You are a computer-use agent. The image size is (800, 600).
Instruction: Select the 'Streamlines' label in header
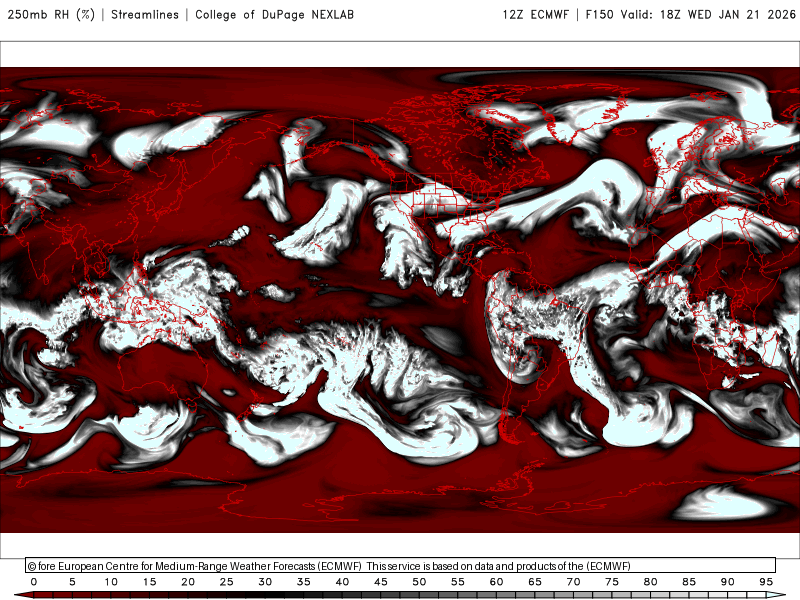point(145,15)
